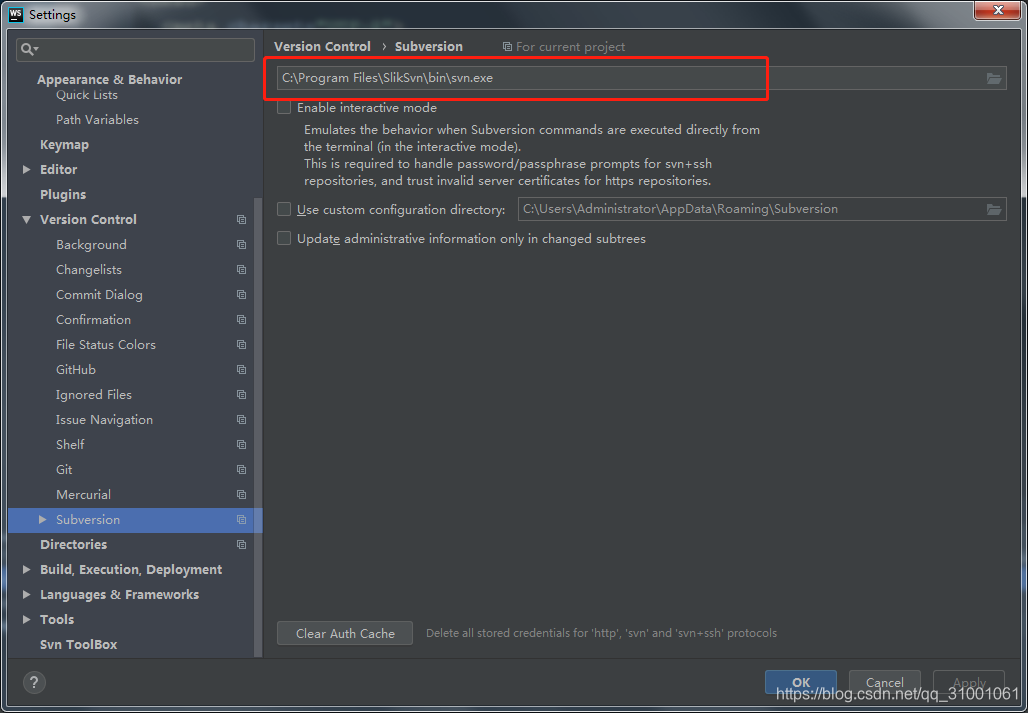1028x713 pixels.
Task: Click the folder browse icon for svn.exe path
Action: pos(994,78)
